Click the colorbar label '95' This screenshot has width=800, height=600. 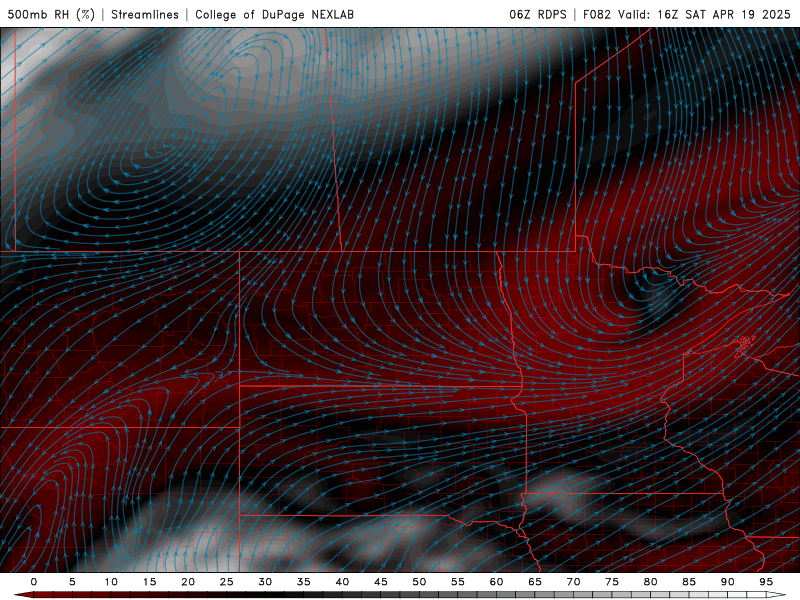766,582
